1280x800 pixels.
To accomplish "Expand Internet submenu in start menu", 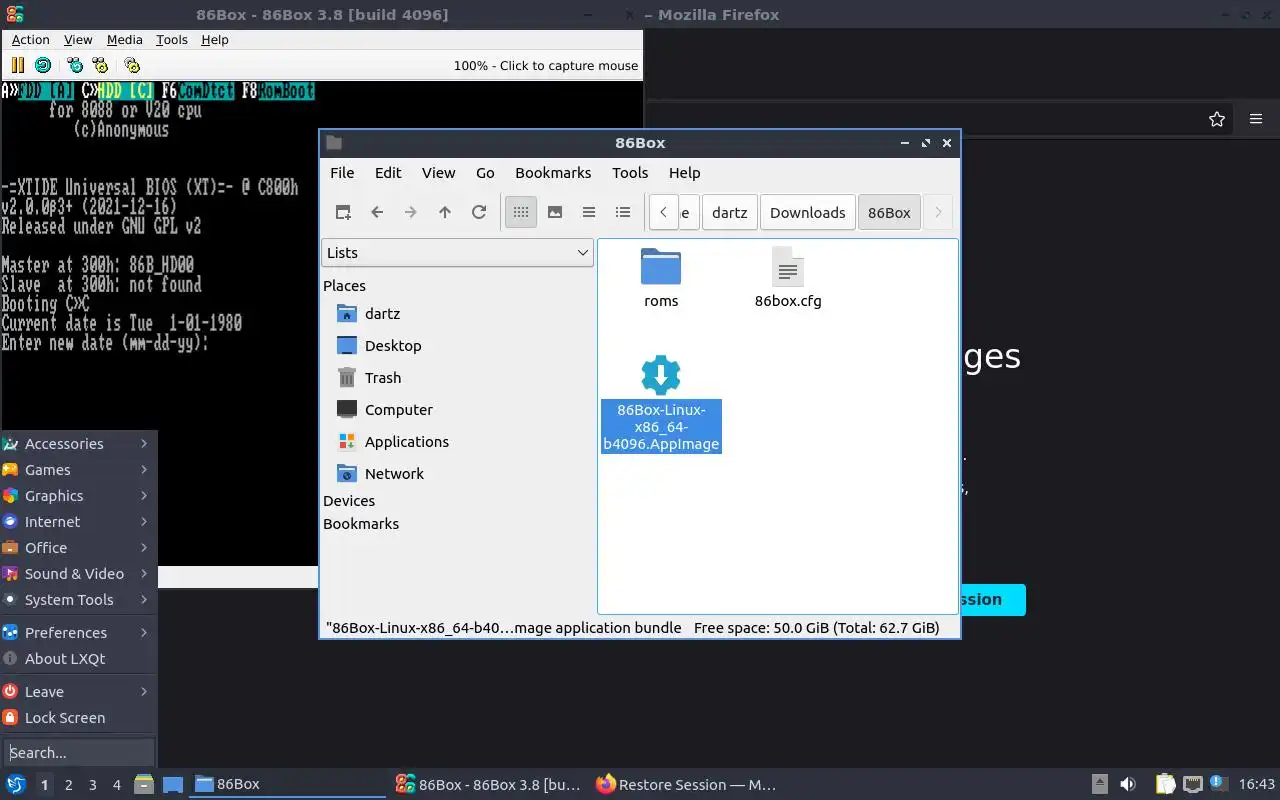I will (78, 522).
